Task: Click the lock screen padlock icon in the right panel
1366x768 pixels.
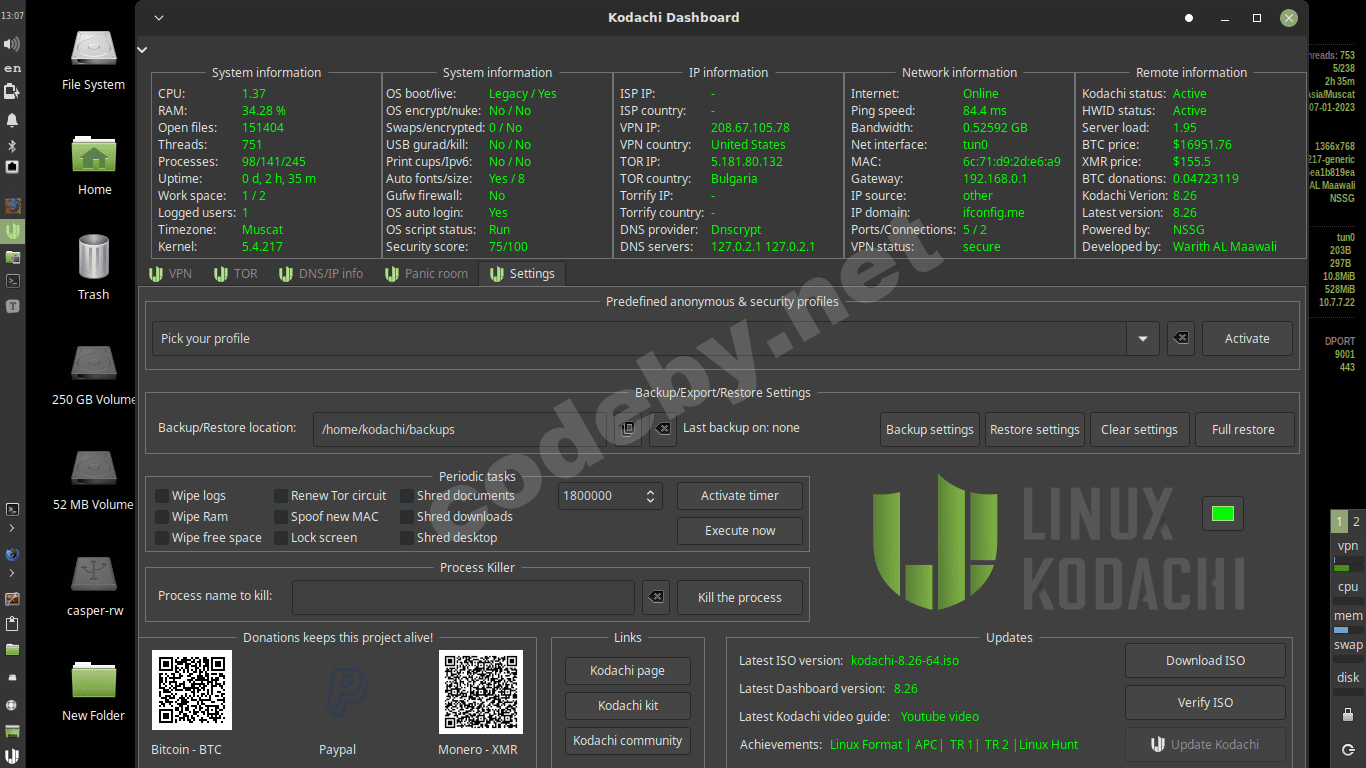Action: tap(1348, 715)
